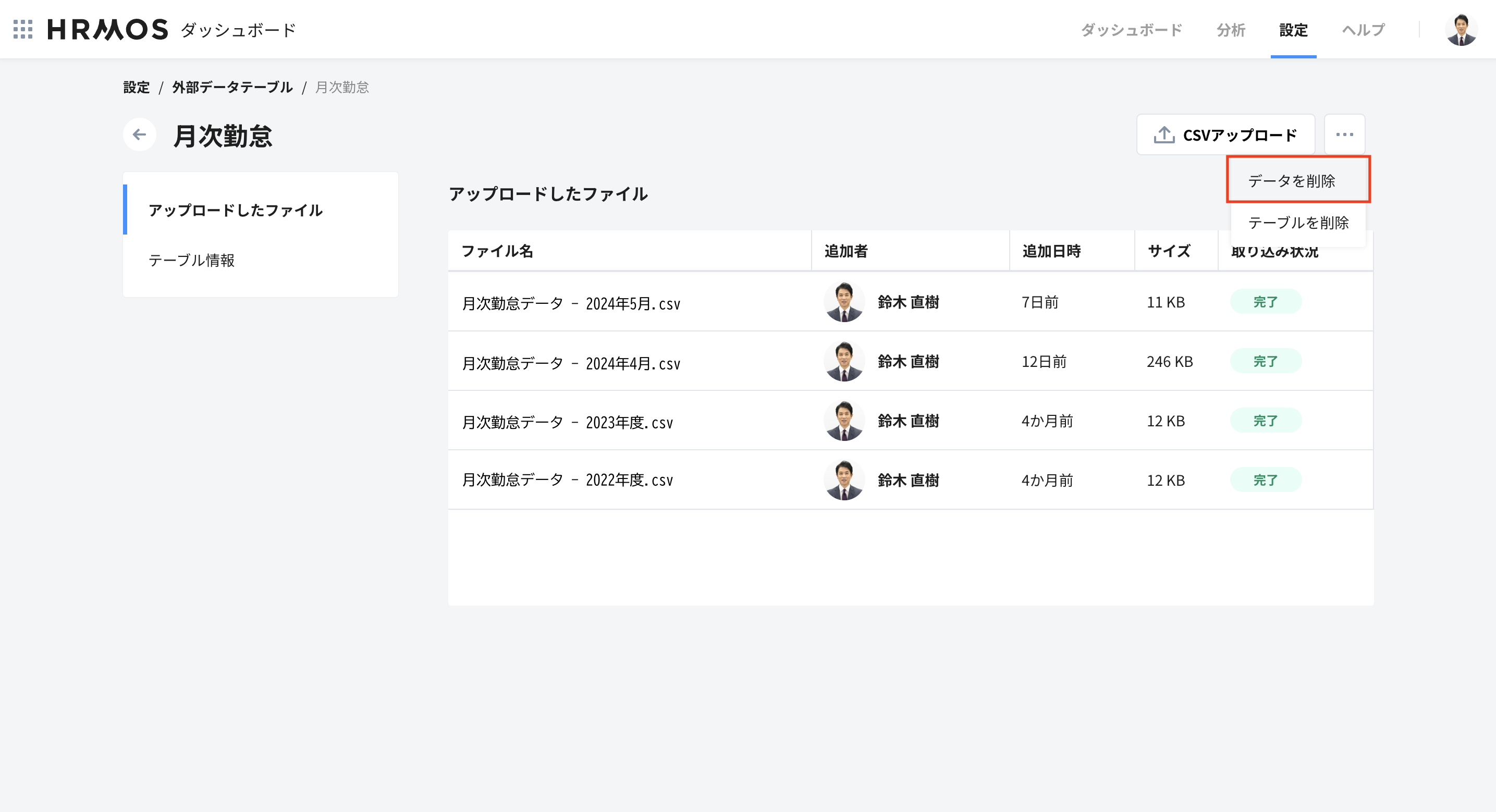Go to 外部データテーブル breadcrumb link
Viewport: 1496px width, 812px height.
pyautogui.click(x=232, y=87)
